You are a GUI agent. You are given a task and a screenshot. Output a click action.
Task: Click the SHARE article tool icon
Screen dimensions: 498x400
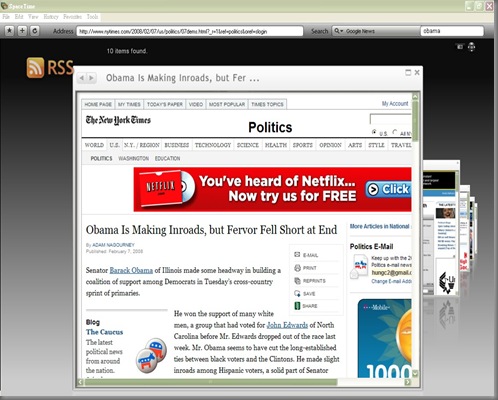coord(297,306)
